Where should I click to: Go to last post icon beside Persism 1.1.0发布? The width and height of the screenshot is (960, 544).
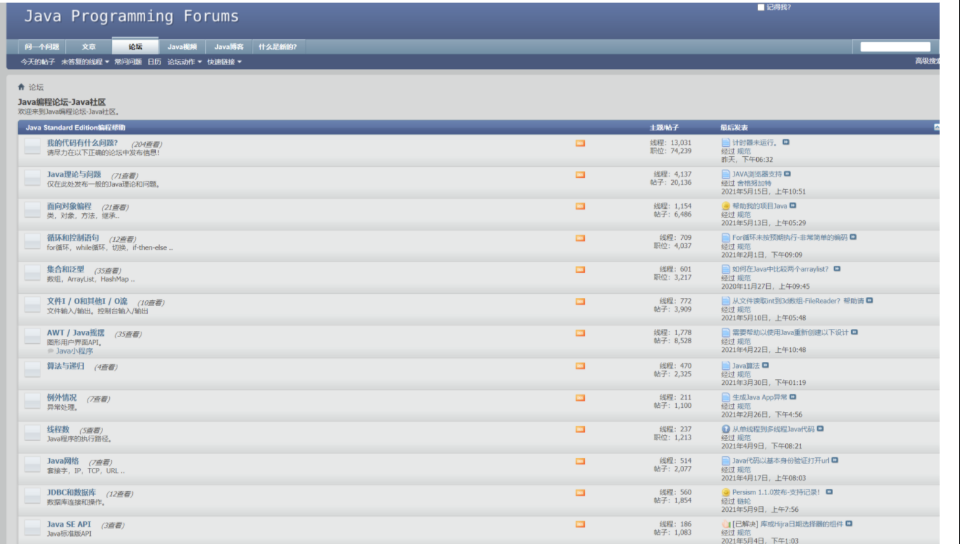829,492
